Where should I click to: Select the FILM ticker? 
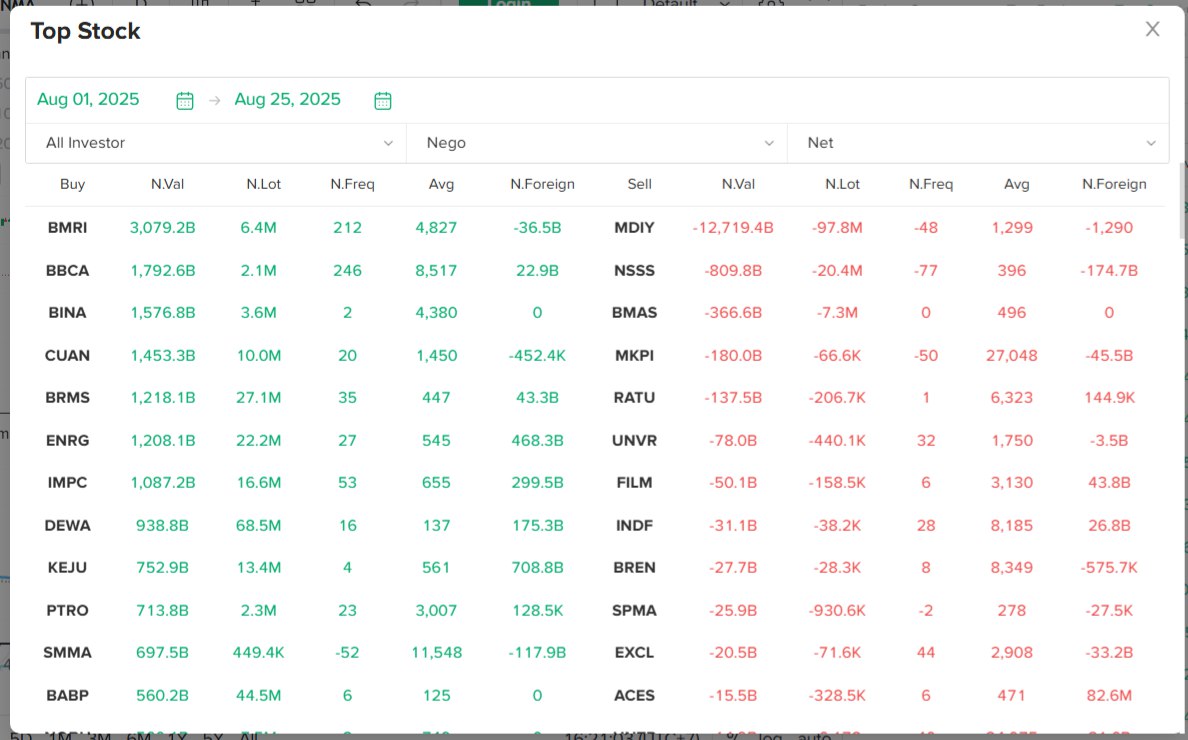click(x=634, y=482)
